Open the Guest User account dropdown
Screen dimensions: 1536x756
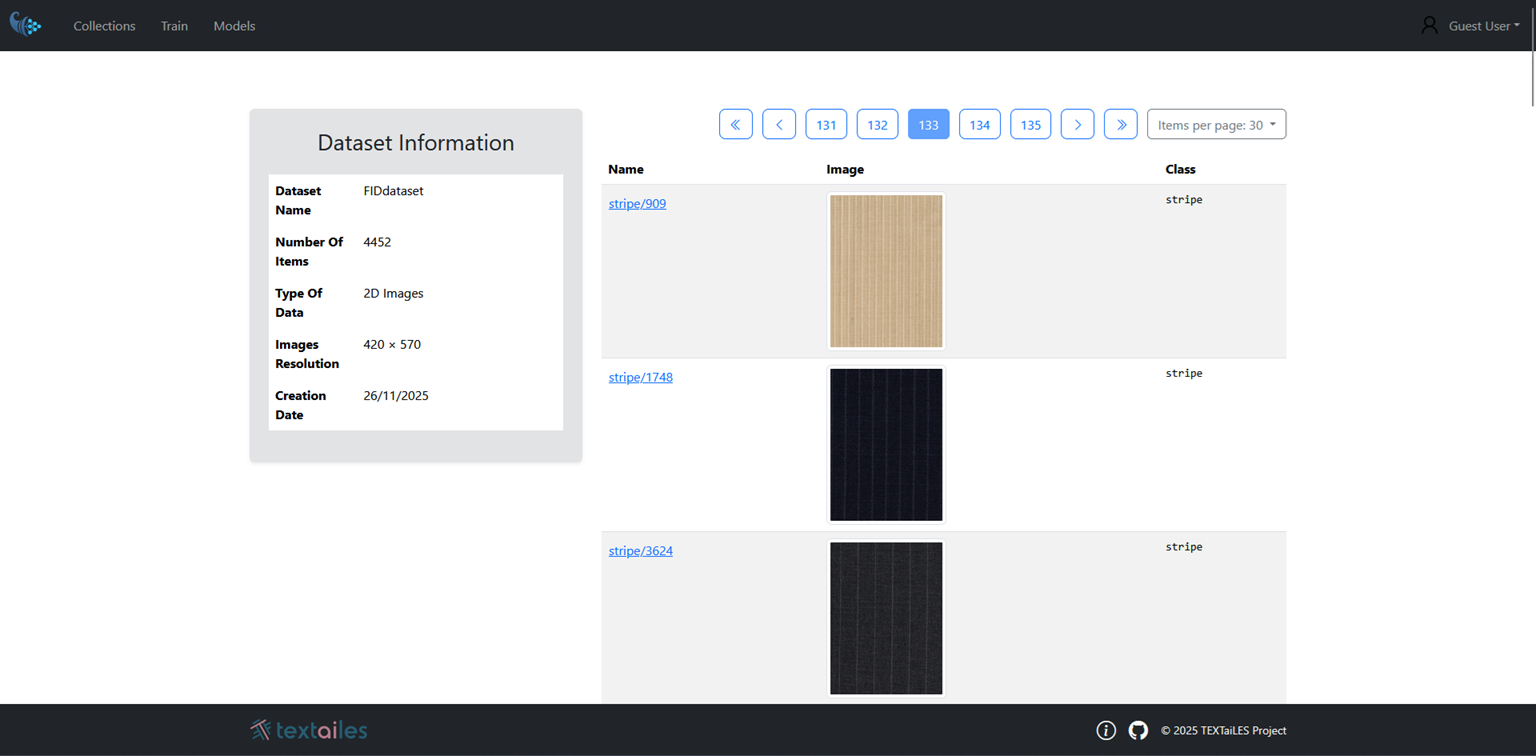tap(1477, 25)
